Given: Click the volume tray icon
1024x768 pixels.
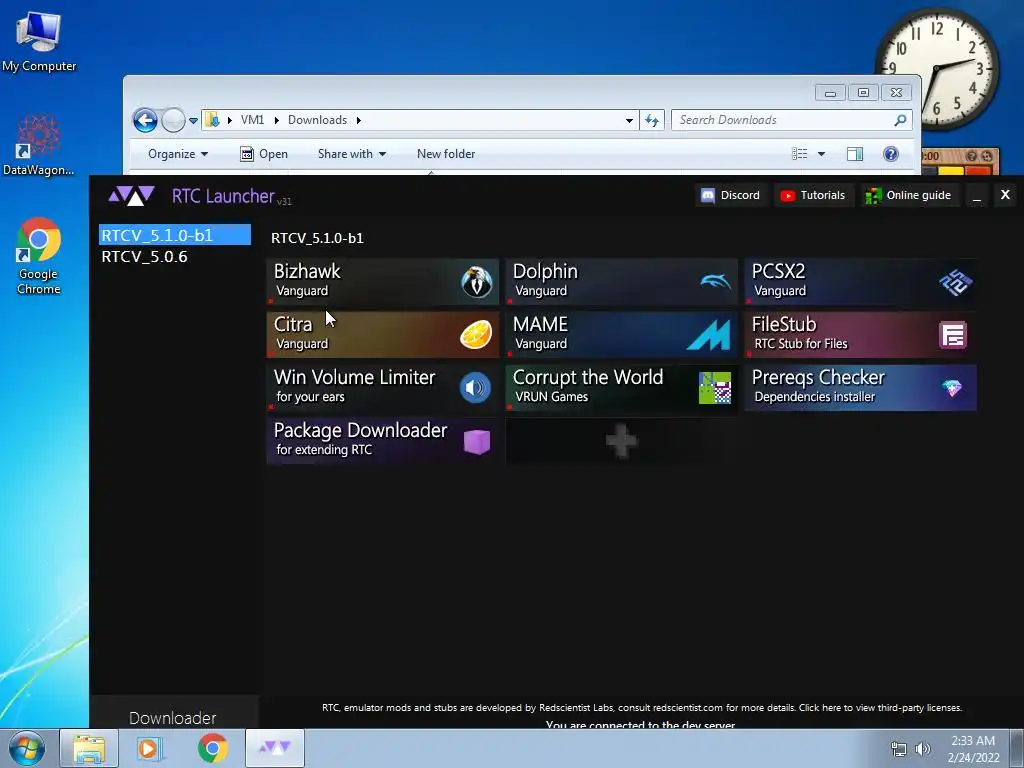Looking at the screenshot, I should pos(923,749).
